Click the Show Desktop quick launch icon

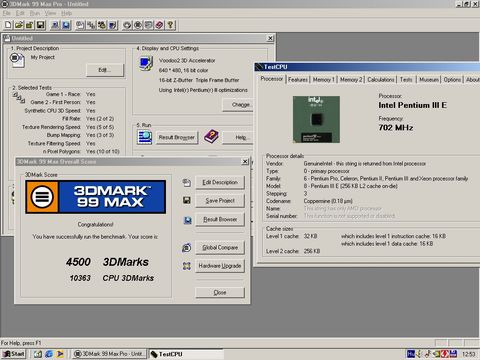[38, 354]
